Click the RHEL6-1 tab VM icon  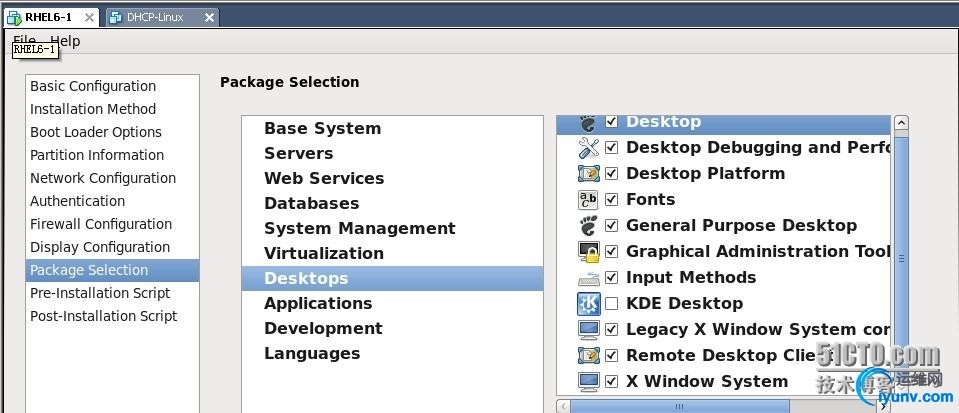click(x=13, y=18)
